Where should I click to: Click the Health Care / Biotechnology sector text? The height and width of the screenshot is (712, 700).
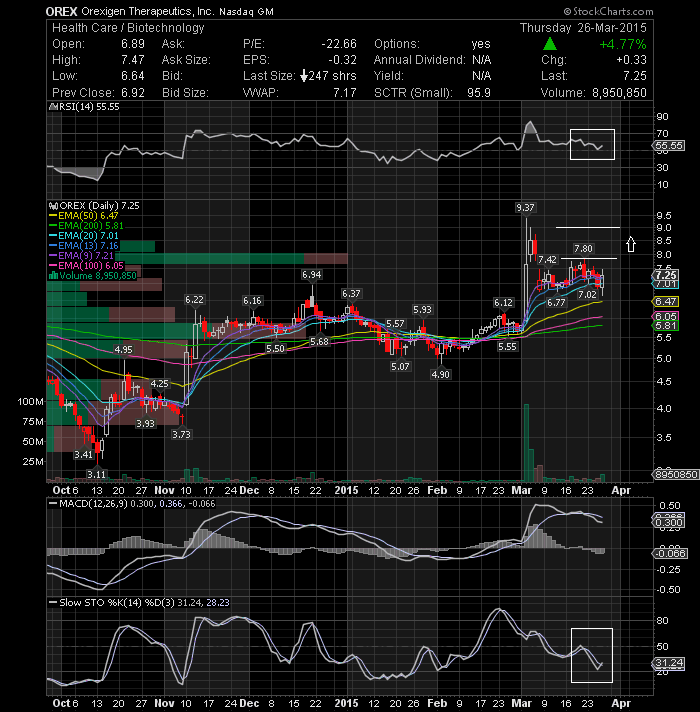(x=128, y=28)
